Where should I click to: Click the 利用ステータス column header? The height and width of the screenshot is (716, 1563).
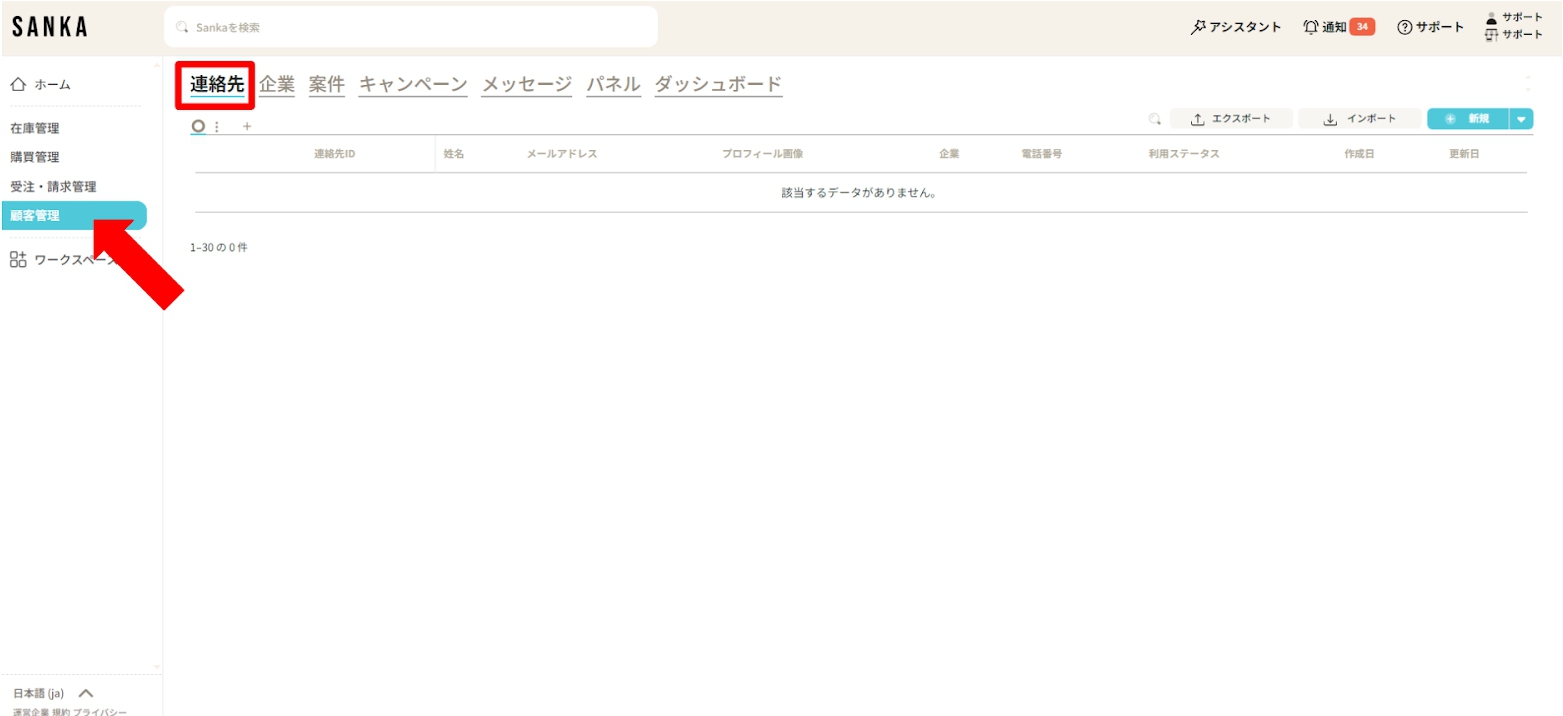pos(1184,154)
